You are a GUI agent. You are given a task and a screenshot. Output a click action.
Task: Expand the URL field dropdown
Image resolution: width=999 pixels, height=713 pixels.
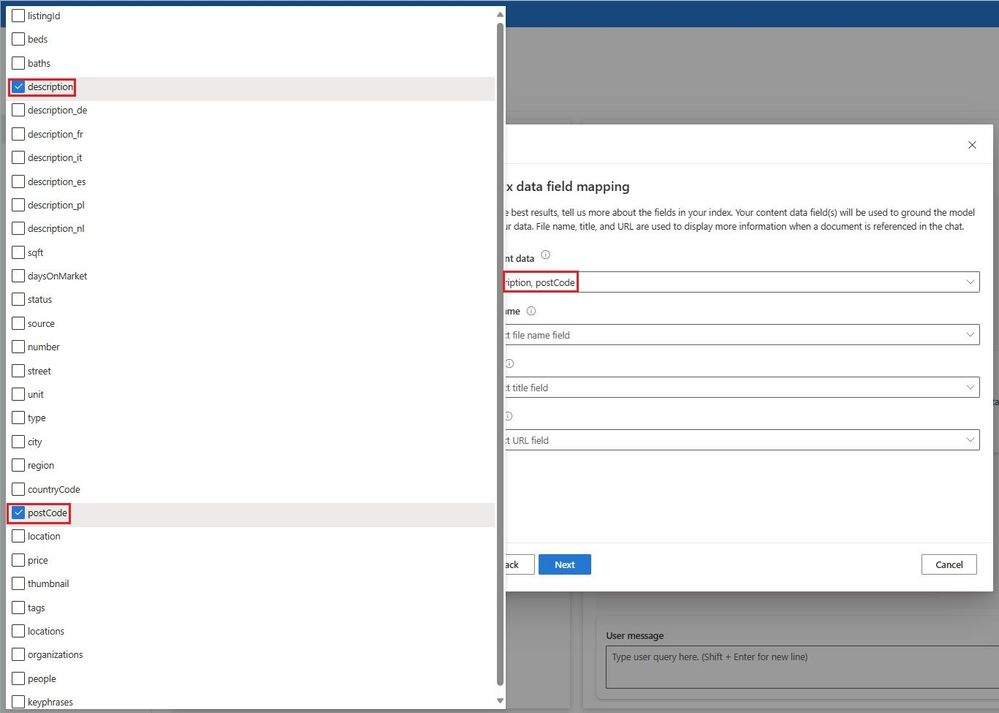point(742,440)
